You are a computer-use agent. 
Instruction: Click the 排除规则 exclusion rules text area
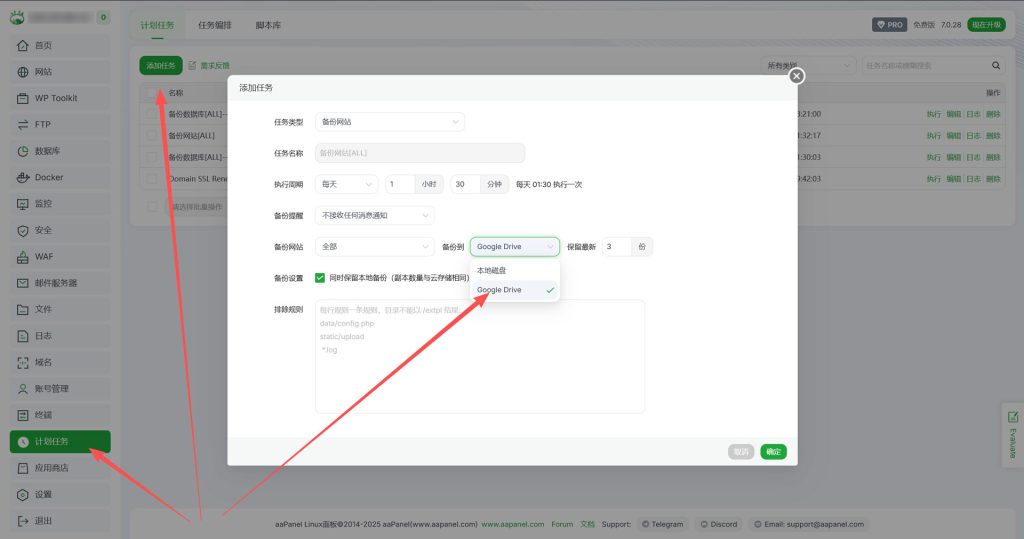click(x=479, y=370)
